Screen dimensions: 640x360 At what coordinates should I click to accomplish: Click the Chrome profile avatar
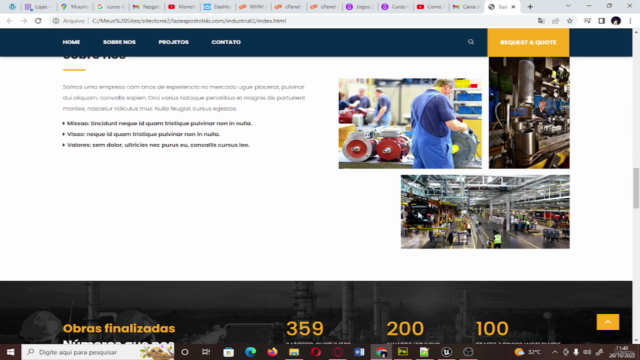pos(616,21)
